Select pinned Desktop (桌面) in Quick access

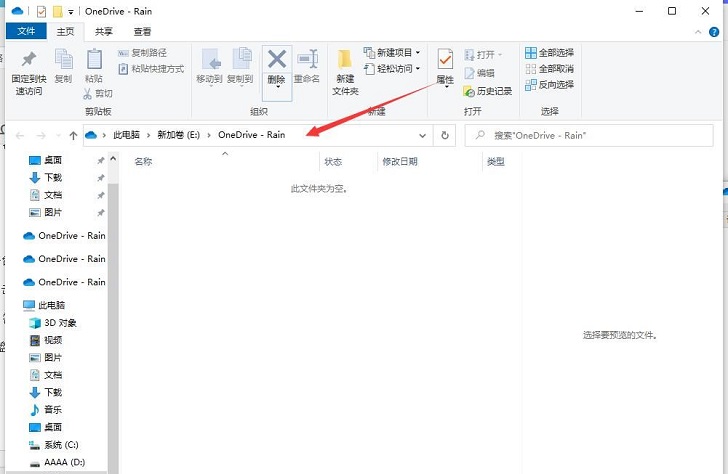click(46, 160)
